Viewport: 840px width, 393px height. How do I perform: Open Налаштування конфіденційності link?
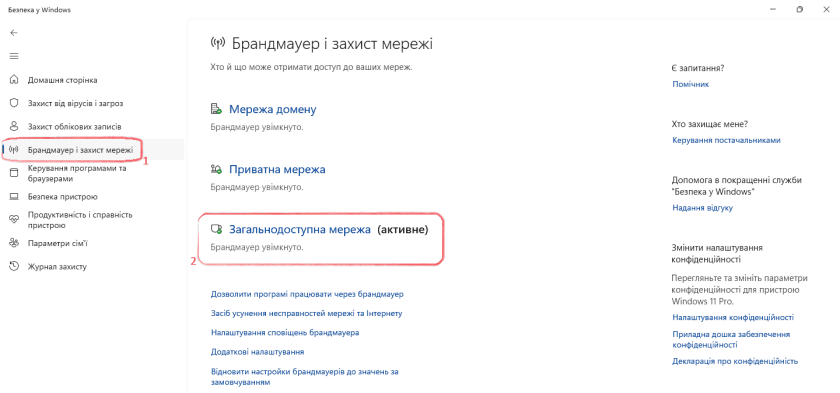tap(733, 318)
